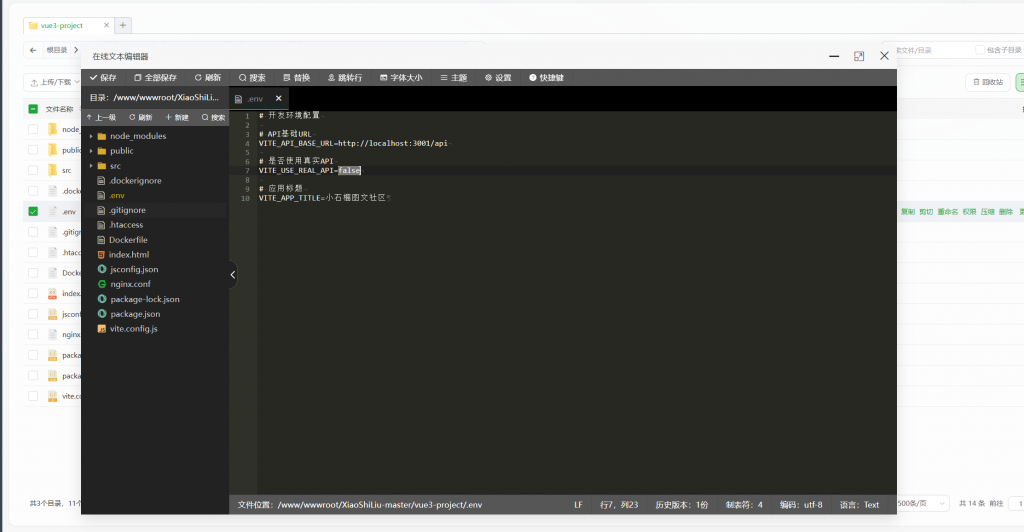Show the 快捷键 (Shortcuts) help
The height and width of the screenshot is (532, 1024).
(x=546, y=77)
